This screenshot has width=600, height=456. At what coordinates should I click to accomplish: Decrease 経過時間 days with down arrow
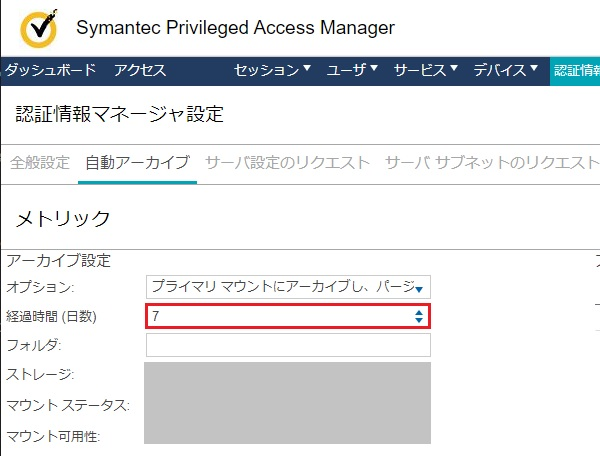[419, 320]
